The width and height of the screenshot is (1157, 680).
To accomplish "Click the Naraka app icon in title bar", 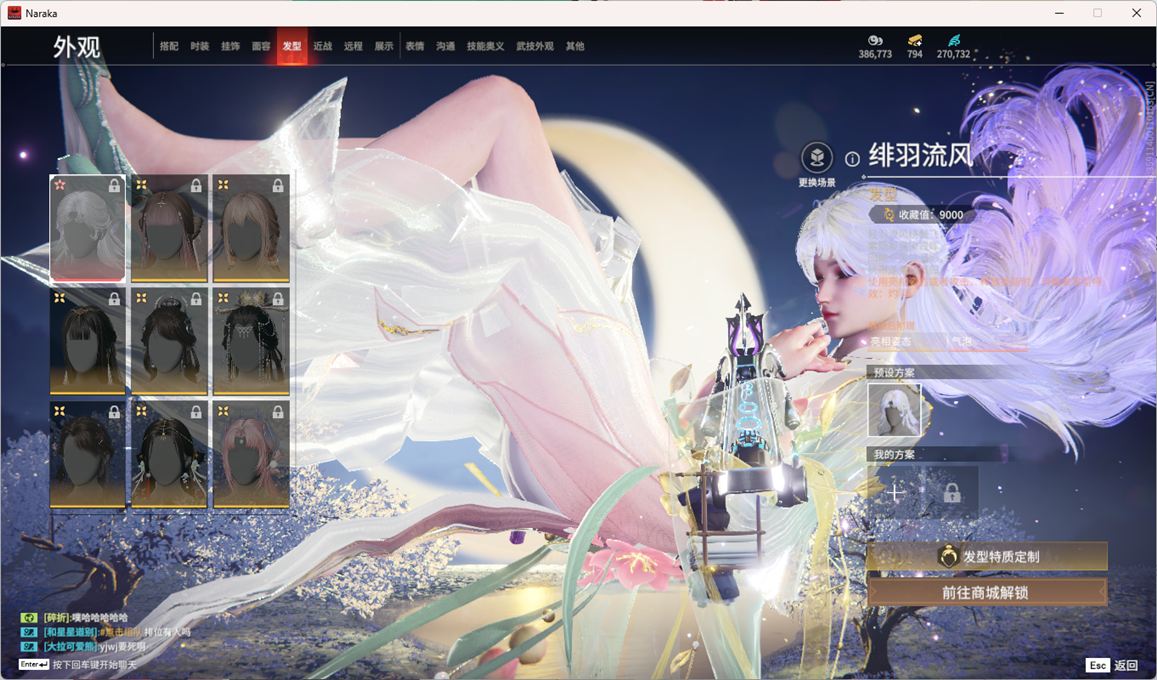I will tap(14, 13).
